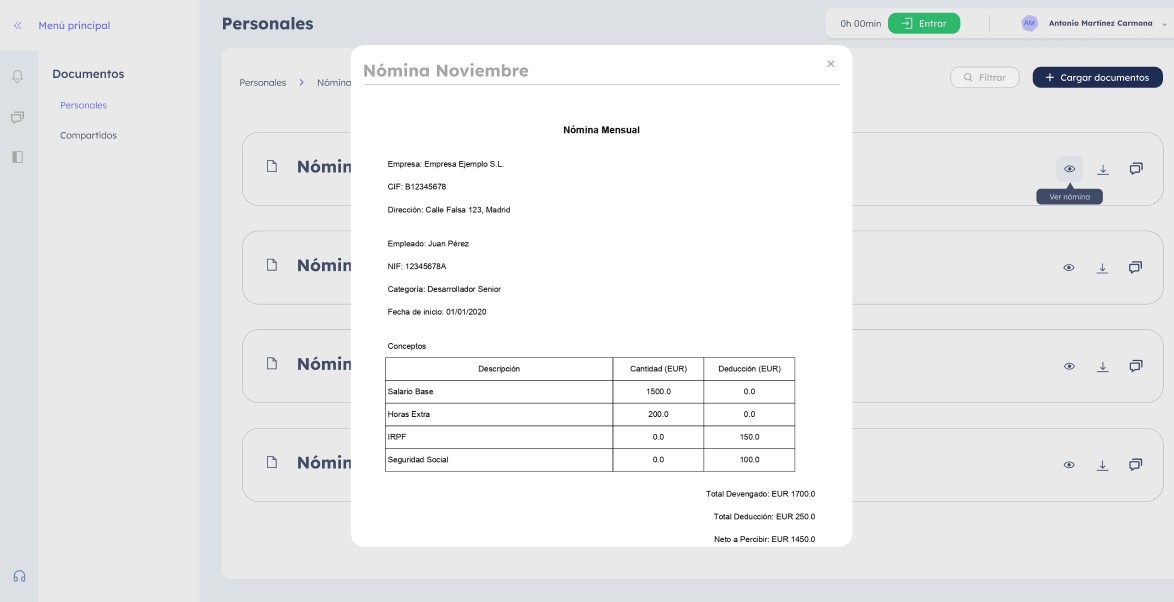Click the 0h 00min timer
Screen dimensions: 1174x602
pyautogui.click(x=860, y=24)
